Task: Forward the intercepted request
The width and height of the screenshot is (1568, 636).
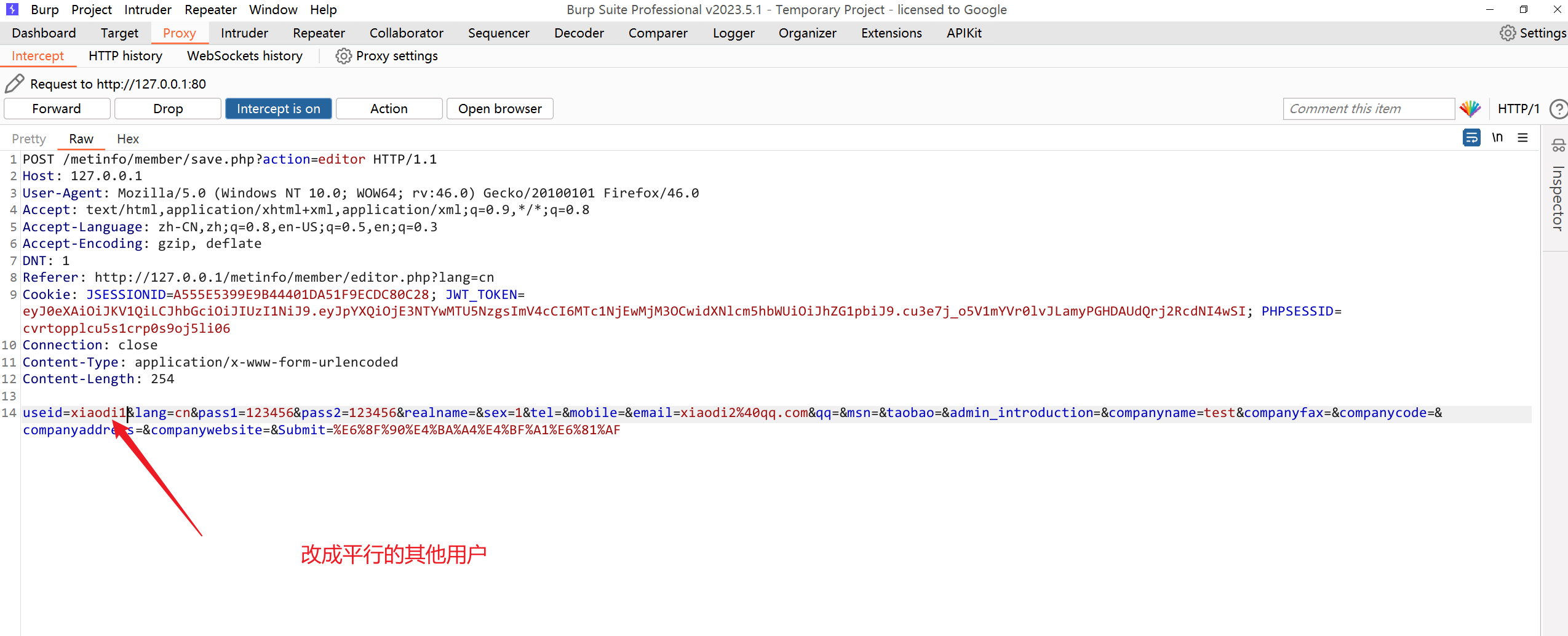Action: pos(57,109)
